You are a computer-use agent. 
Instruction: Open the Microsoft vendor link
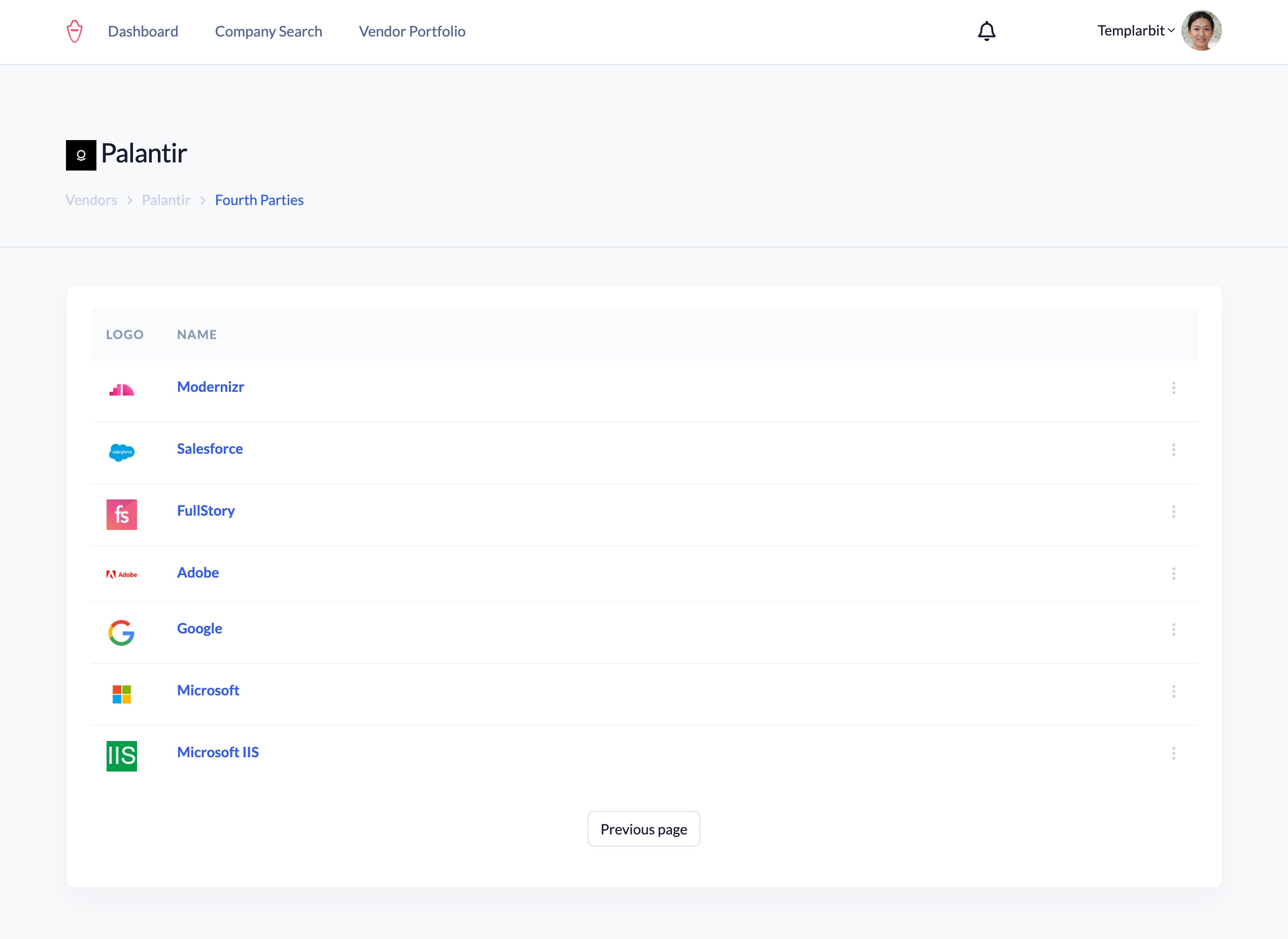coord(208,690)
